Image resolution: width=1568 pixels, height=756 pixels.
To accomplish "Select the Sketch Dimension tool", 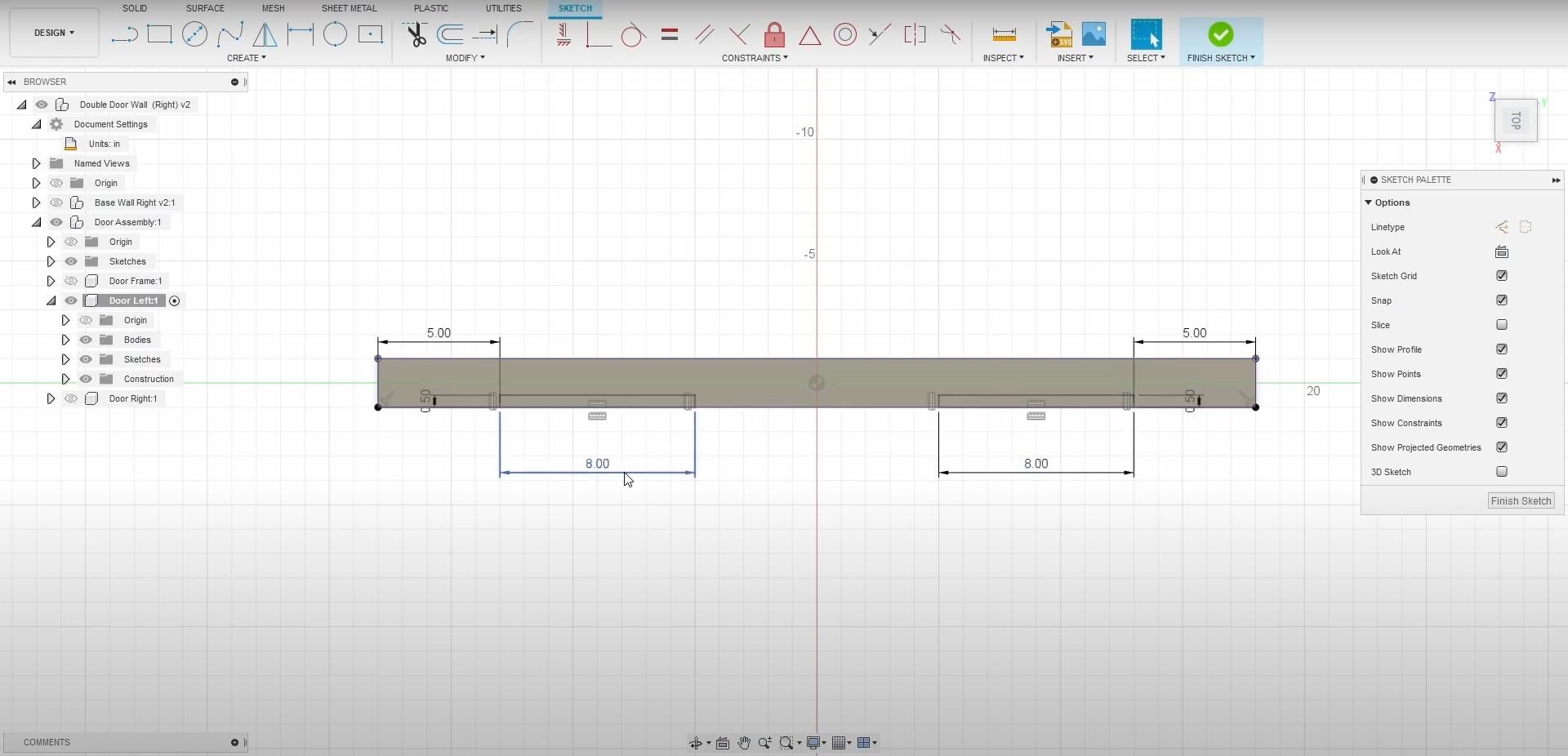I will coord(300,34).
